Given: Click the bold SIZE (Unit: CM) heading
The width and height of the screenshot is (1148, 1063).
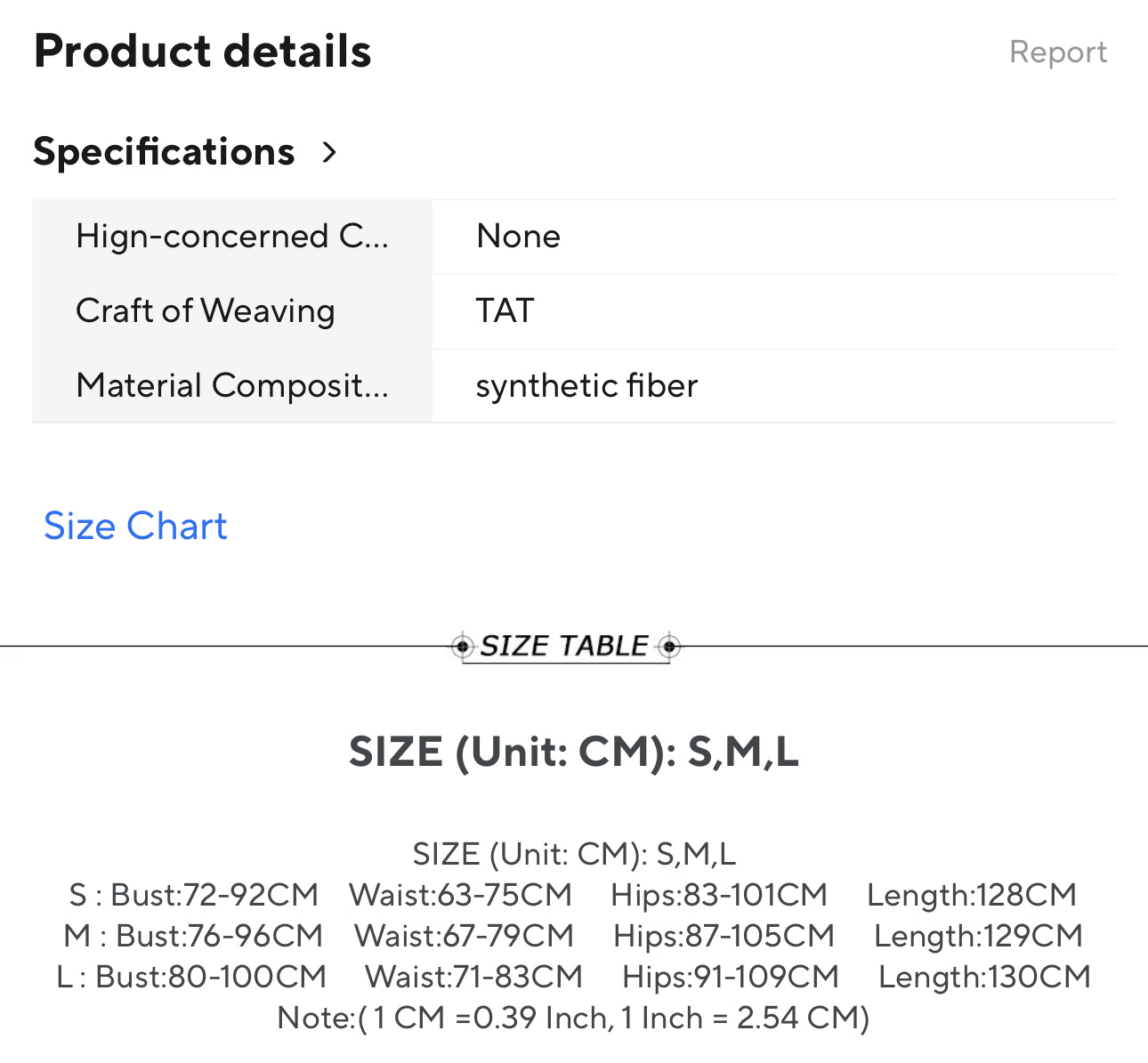Looking at the screenshot, I should click(x=573, y=753).
